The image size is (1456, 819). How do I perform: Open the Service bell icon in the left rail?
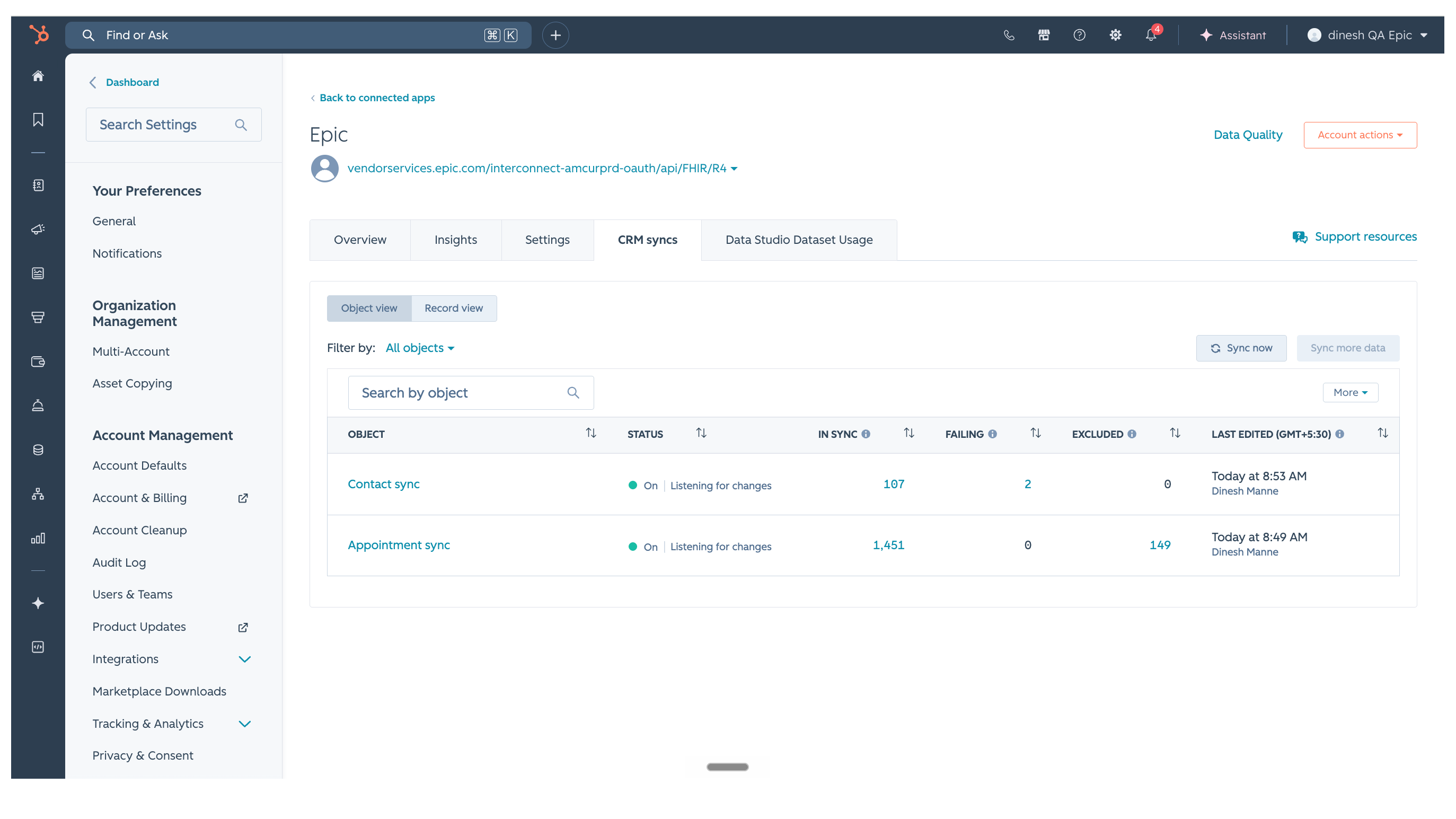click(38, 406)
